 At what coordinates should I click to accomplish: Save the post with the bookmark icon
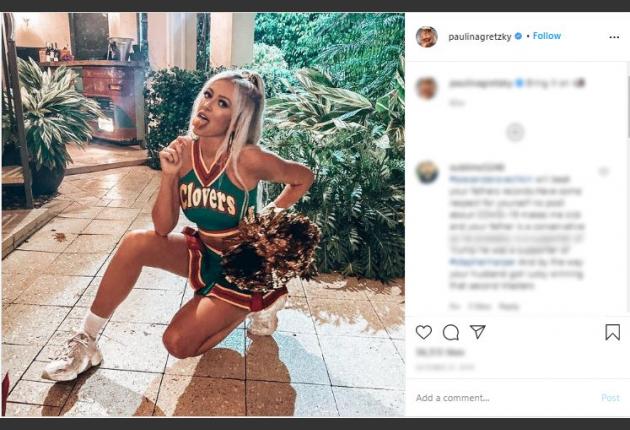pyautogui.click(x=612, y=332)
